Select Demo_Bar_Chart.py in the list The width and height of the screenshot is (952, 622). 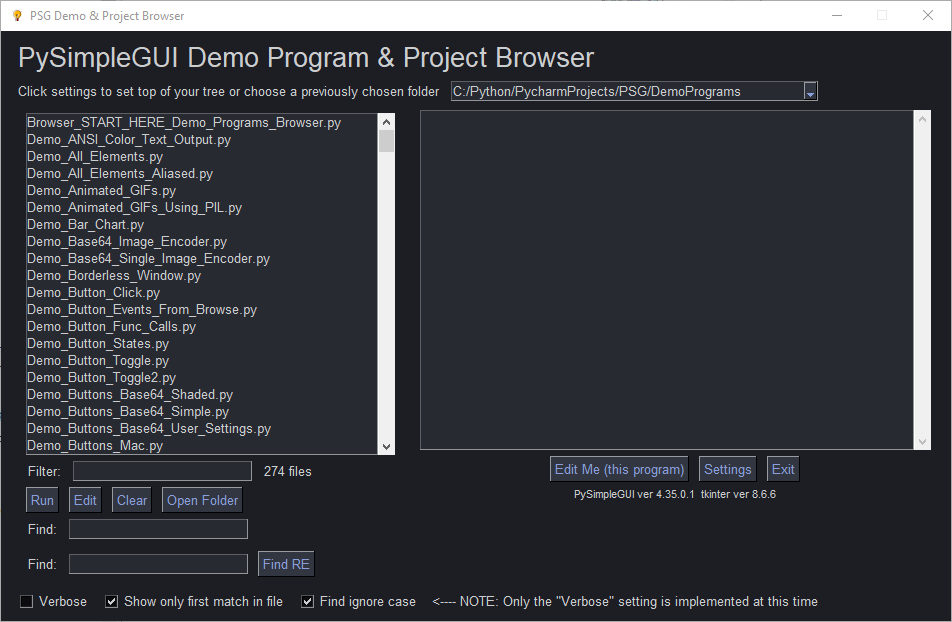click(85, 225)
